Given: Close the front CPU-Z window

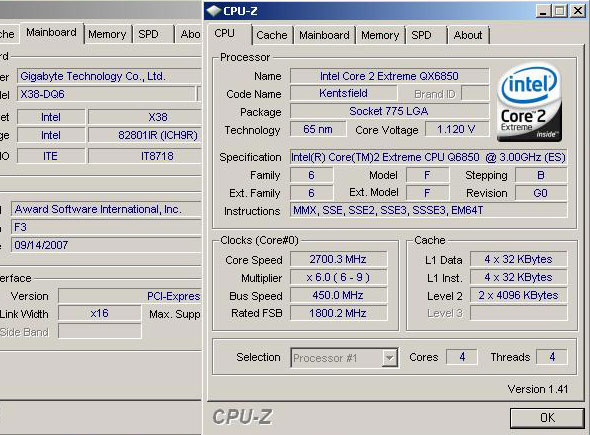Looking at the screenshot, I should (x=578, y=11).
